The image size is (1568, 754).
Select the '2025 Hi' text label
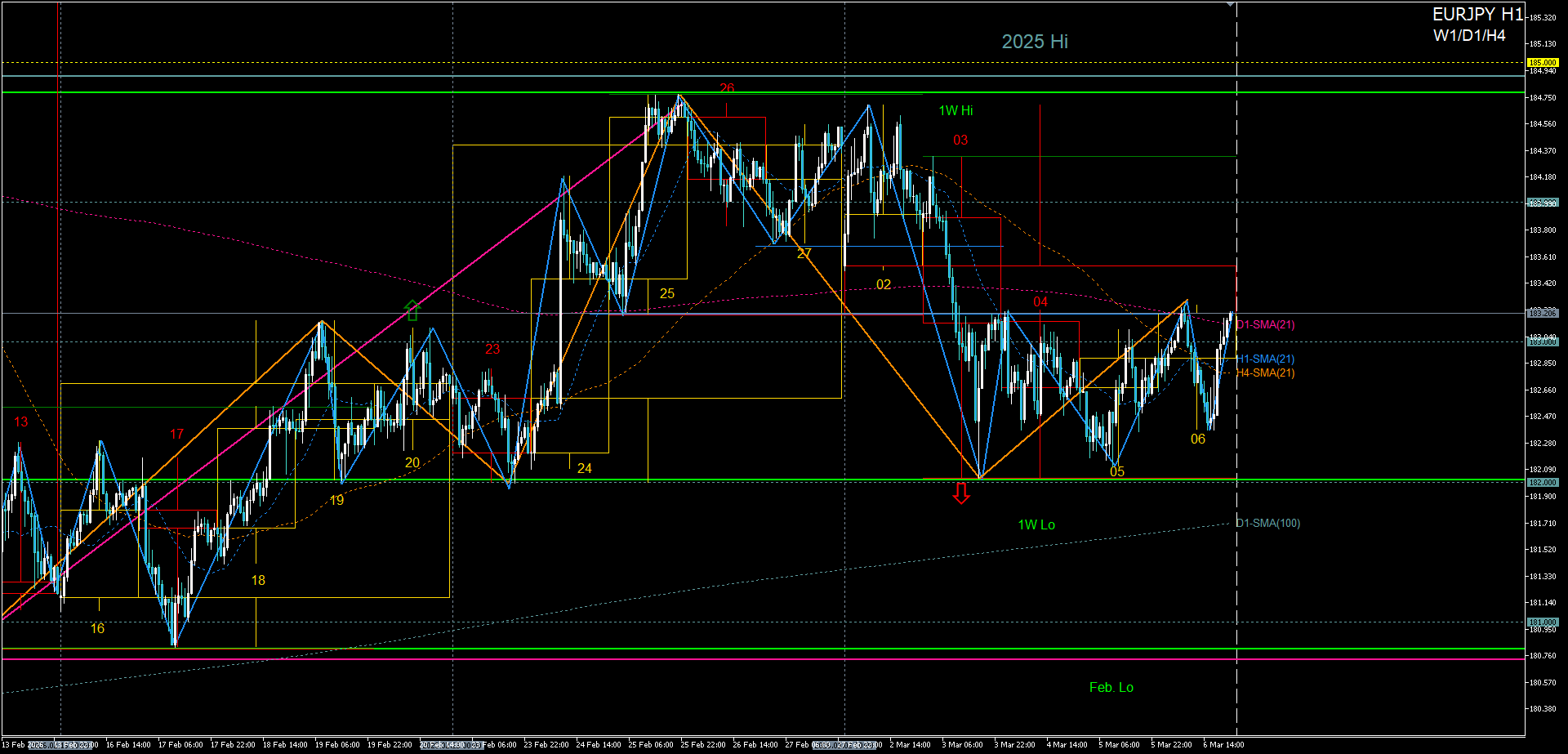(1034, 42)
